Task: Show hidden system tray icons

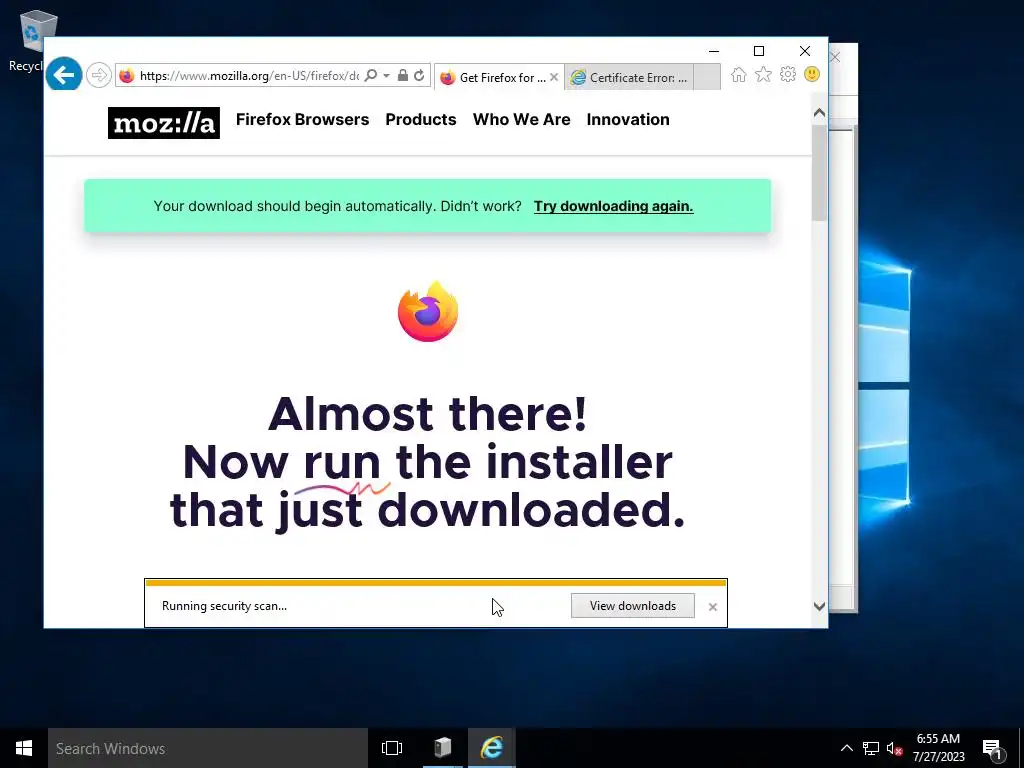Action: 846,748
